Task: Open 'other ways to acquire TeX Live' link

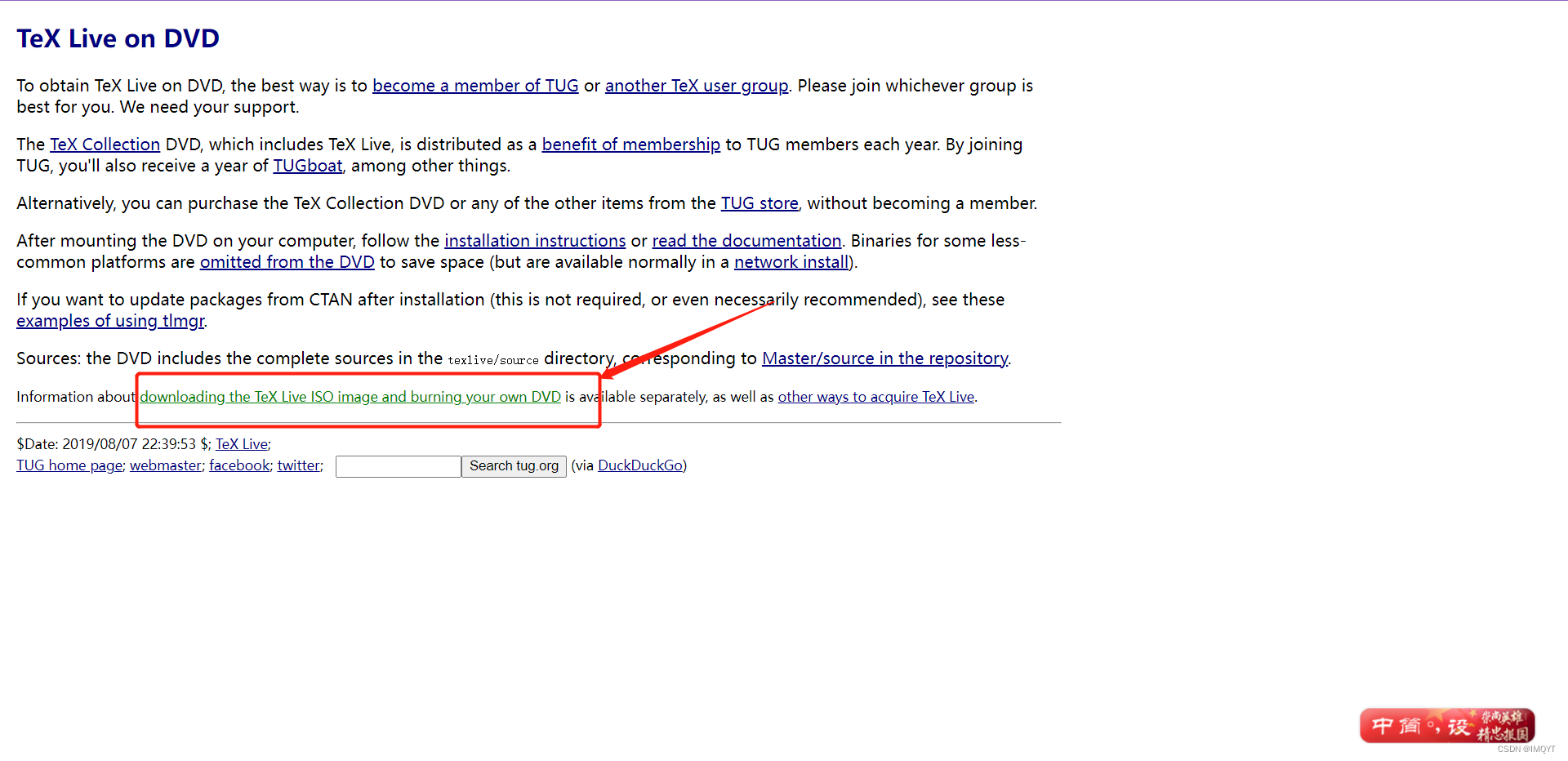Action: click(x=876, y=397)
